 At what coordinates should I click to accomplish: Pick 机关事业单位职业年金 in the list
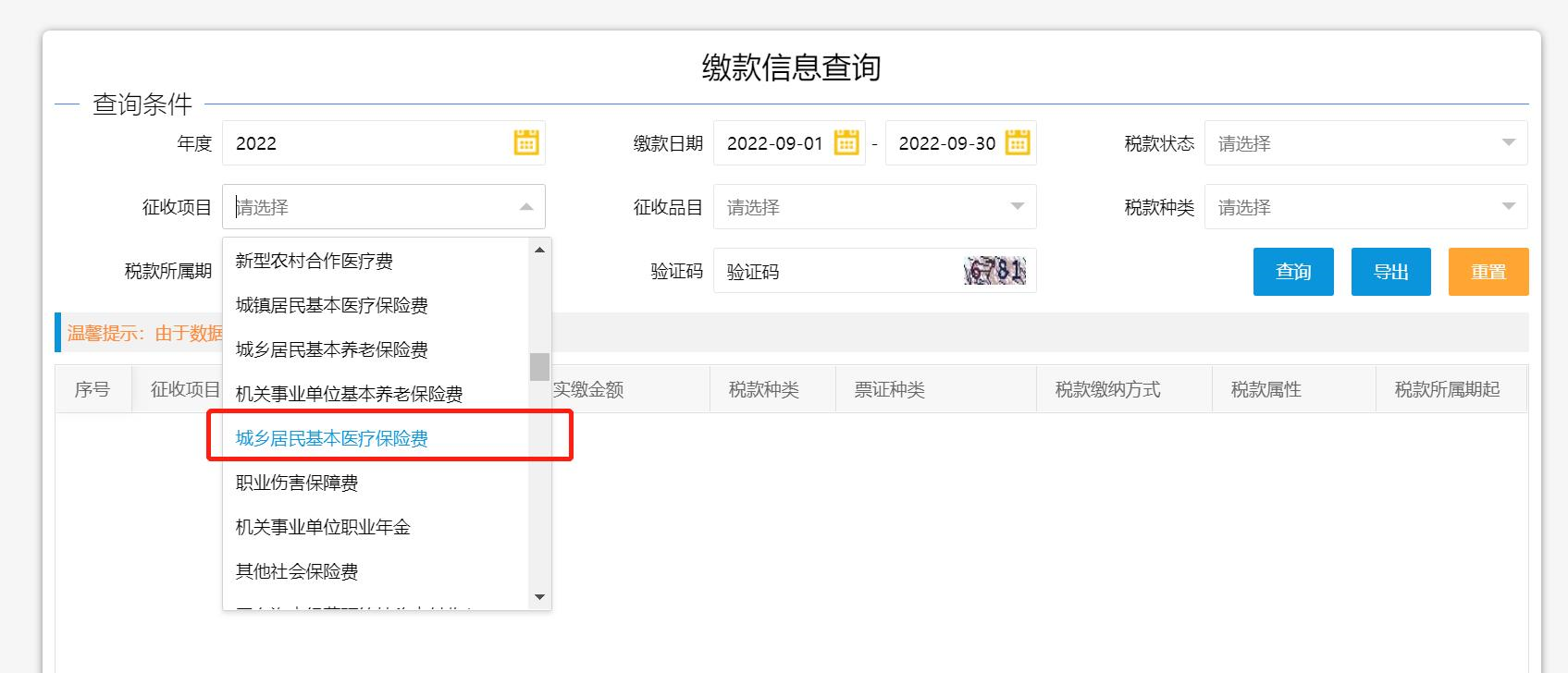[323, 527]
